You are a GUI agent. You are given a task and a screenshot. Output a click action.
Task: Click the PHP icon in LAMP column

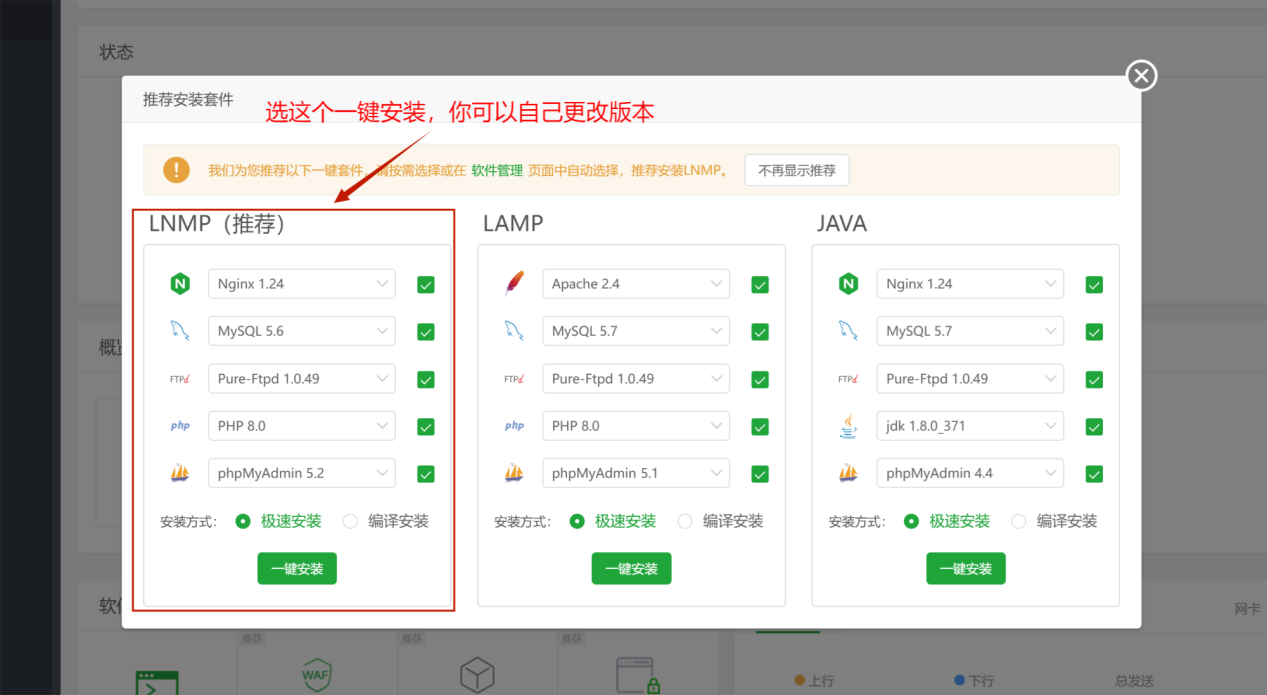[514, 426]
